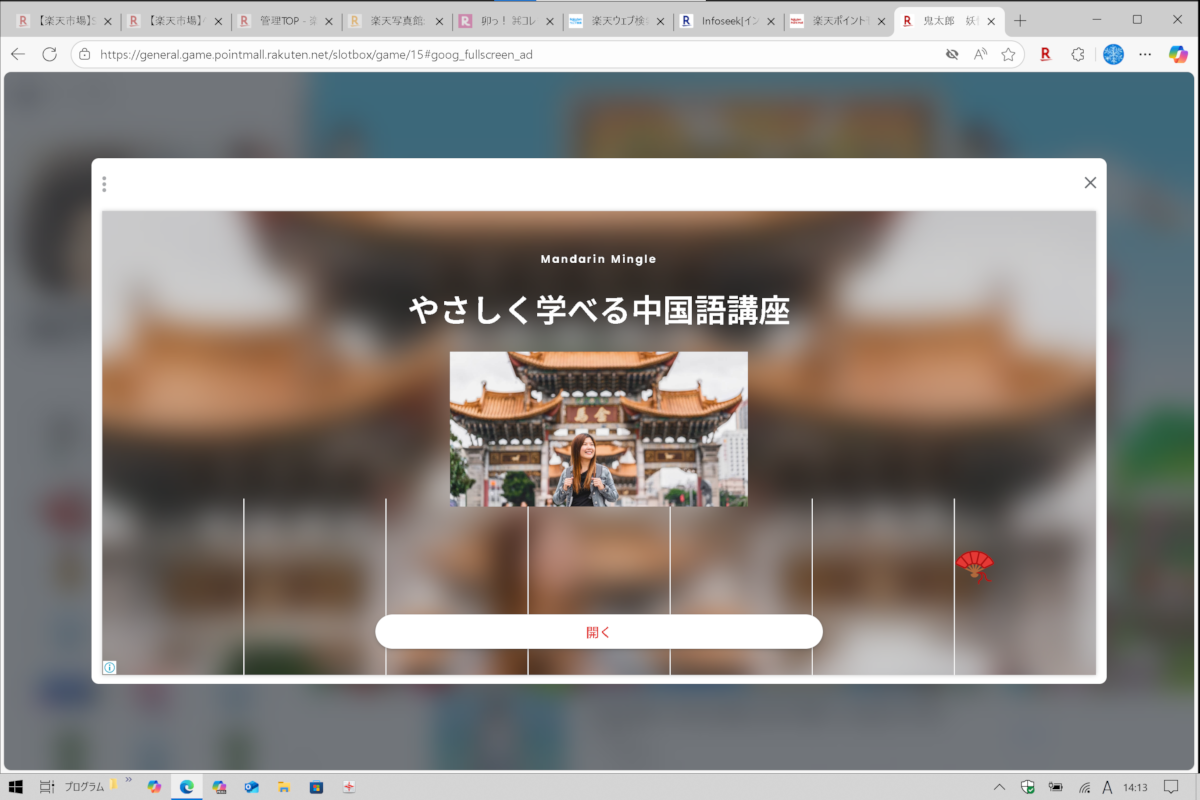Click the red folding fan icon
The width and height of the screenshot is (1200, 800).
[x=975, y=566]
